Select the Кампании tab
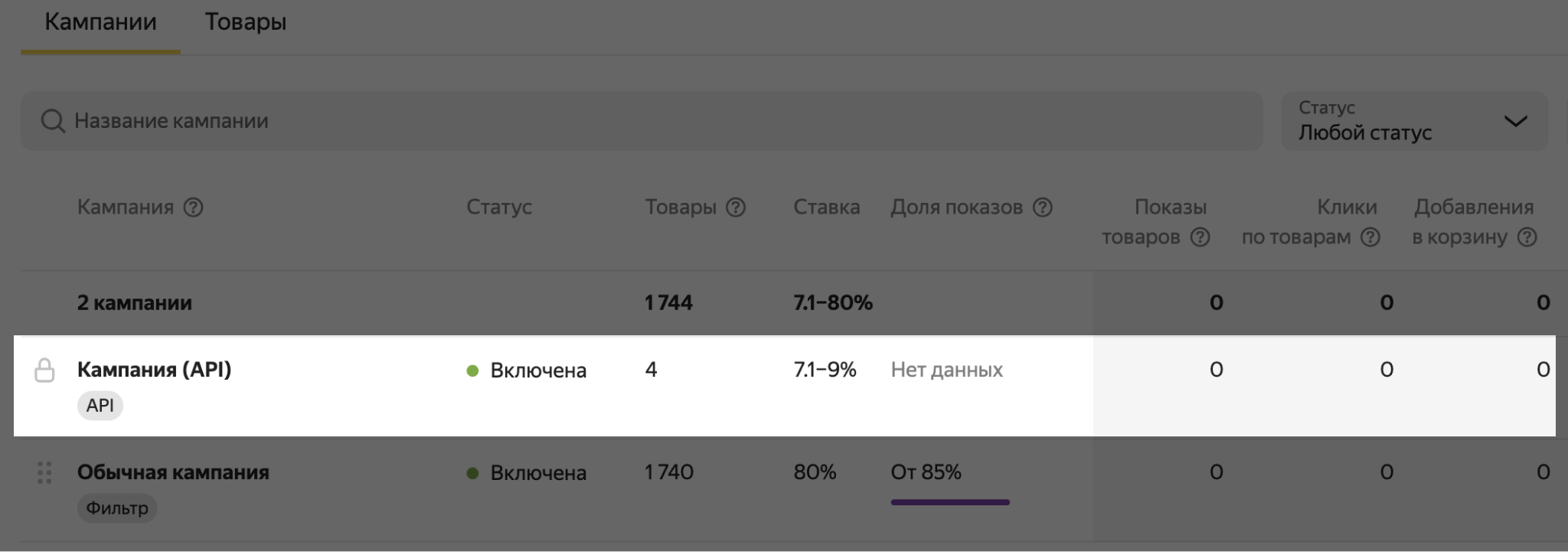Screen dimensions: 1568x552 (x=100, y=21)
